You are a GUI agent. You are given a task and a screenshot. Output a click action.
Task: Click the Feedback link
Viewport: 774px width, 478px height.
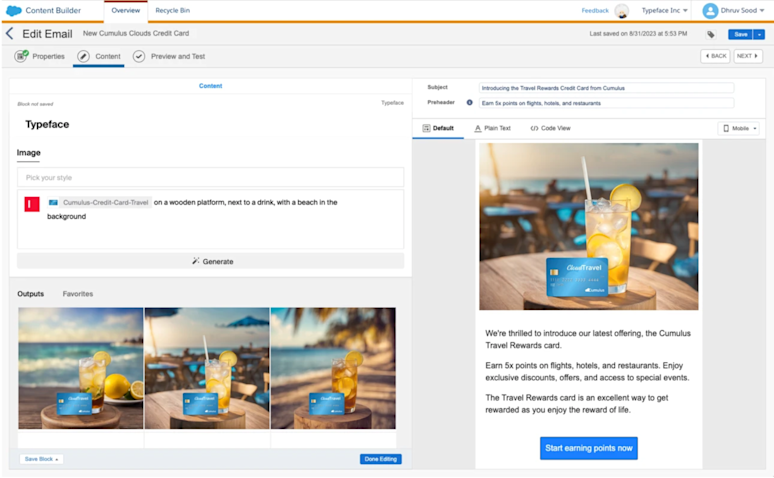595,10
